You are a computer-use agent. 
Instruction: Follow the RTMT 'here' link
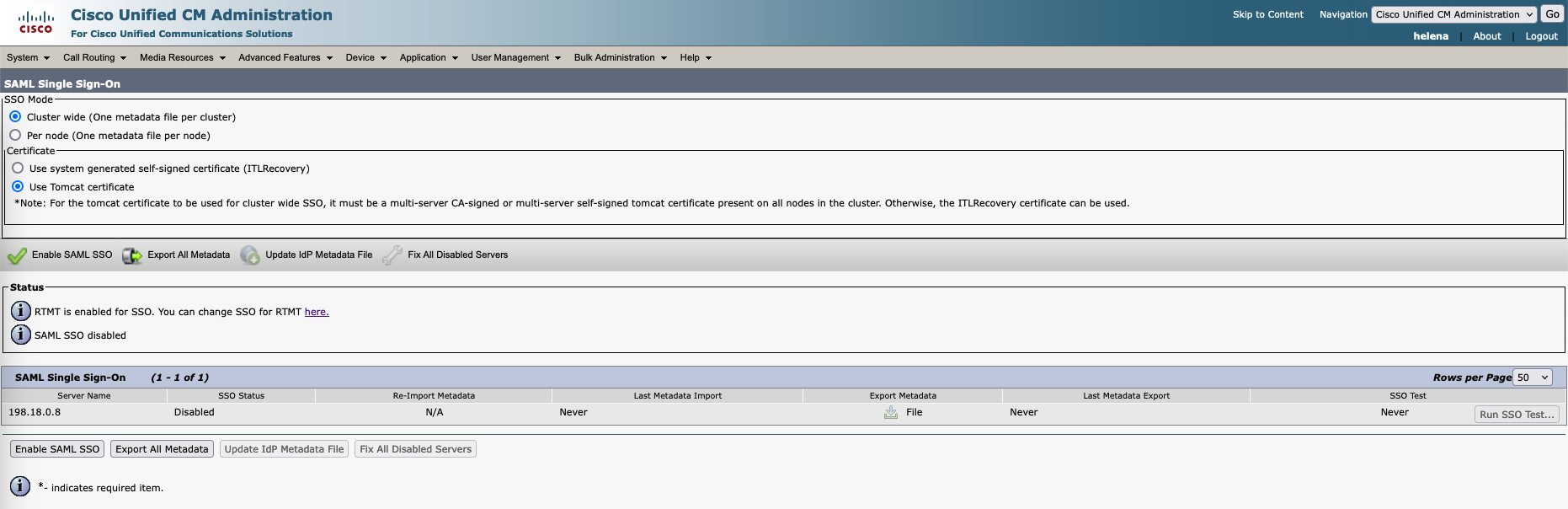pos(317,312)
